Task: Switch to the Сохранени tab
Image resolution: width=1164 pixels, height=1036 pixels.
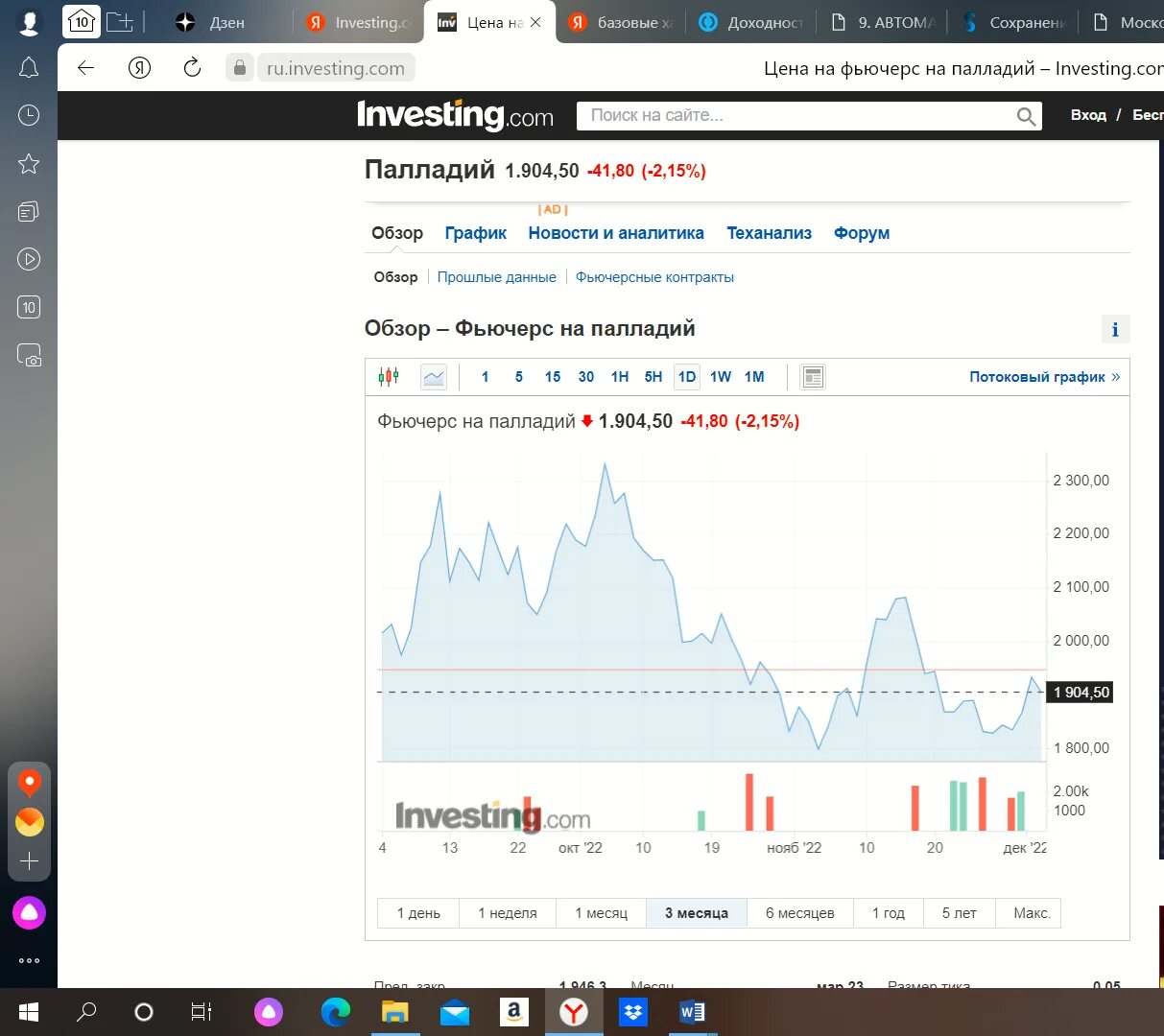Action: click(1013, 22)
